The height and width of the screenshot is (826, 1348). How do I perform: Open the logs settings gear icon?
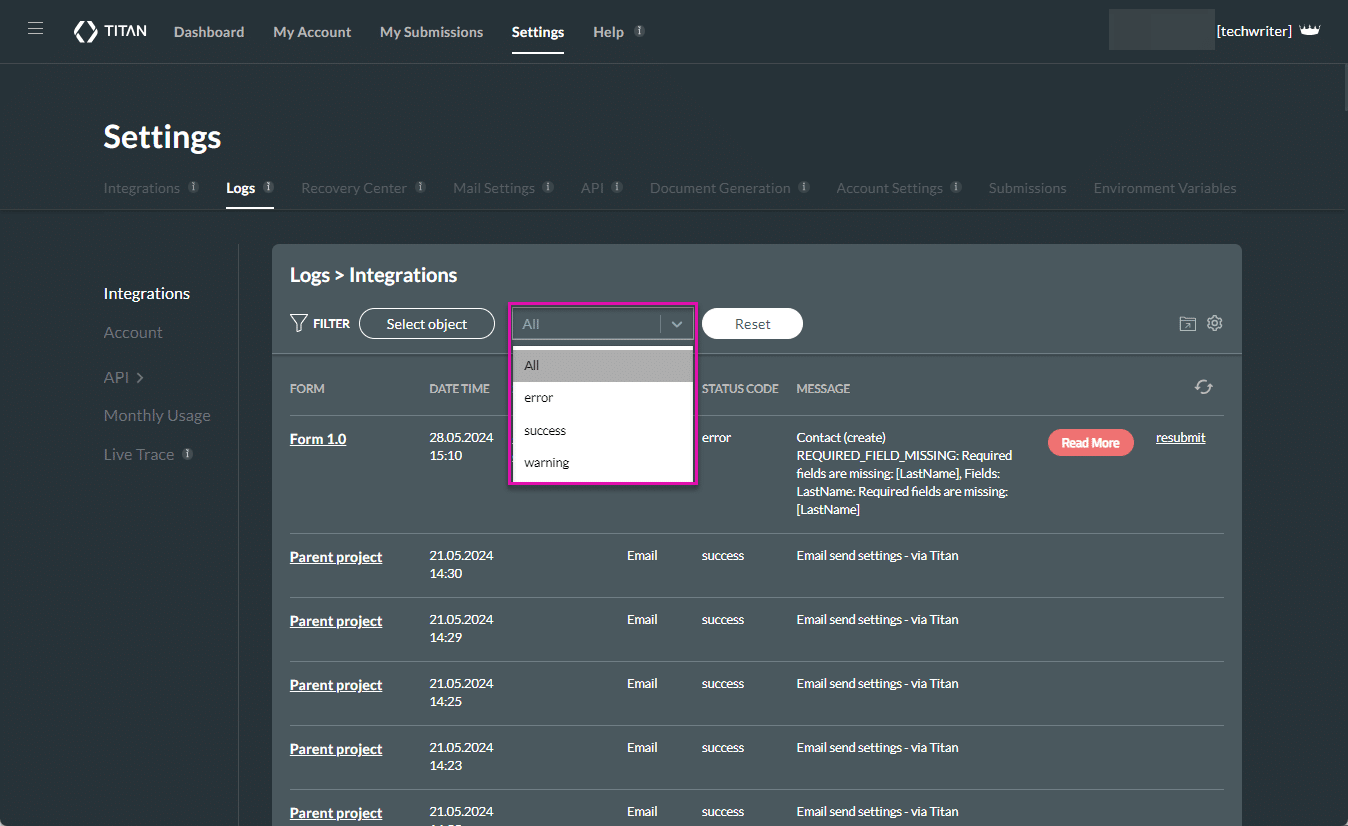pos(1214,323)
